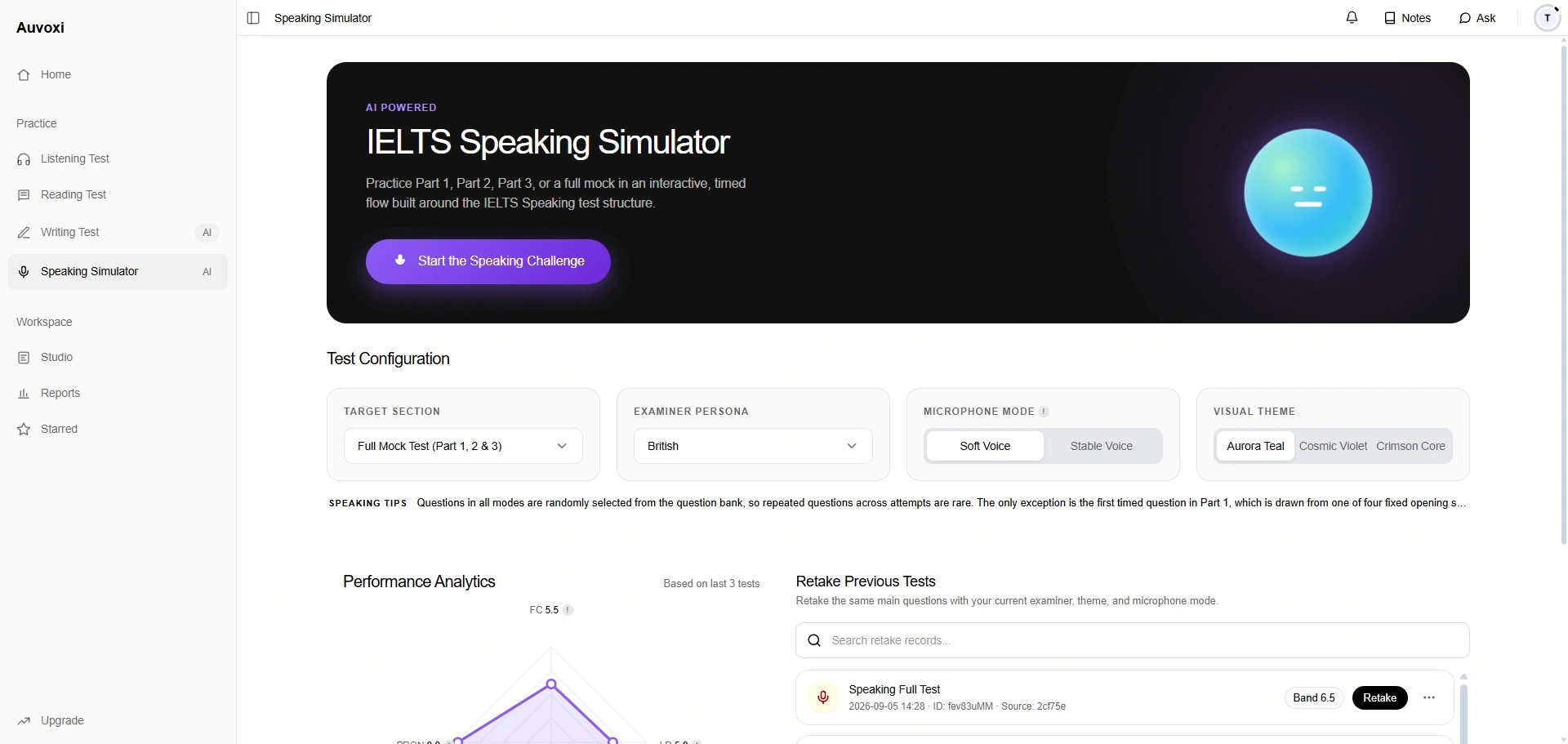Expand the Examiner Persona dropdown set to British
1568x744 pixels.
pyautogui.click(x=753, y=447)
